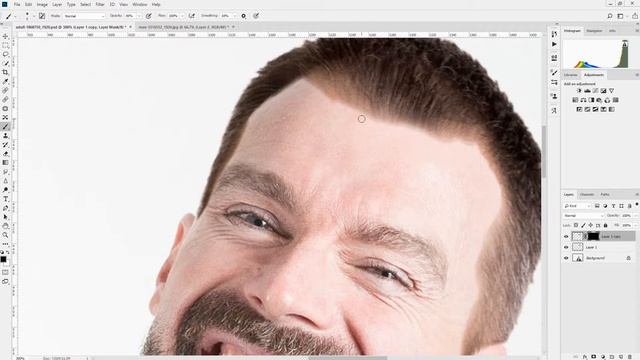Select the Eyedropper tool
Screen dimensions: 640x360
5,81
